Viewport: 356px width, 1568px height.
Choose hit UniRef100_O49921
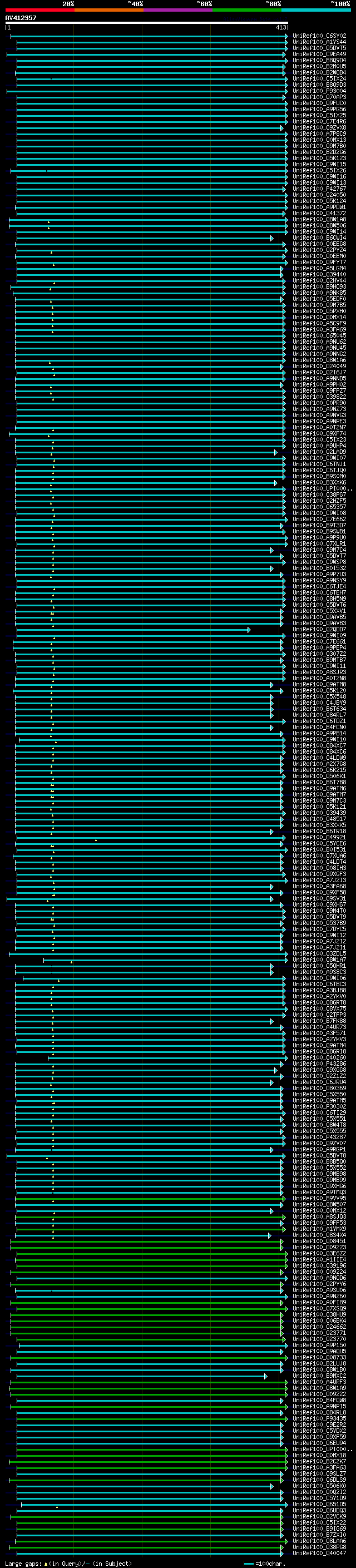pos(319,838)
